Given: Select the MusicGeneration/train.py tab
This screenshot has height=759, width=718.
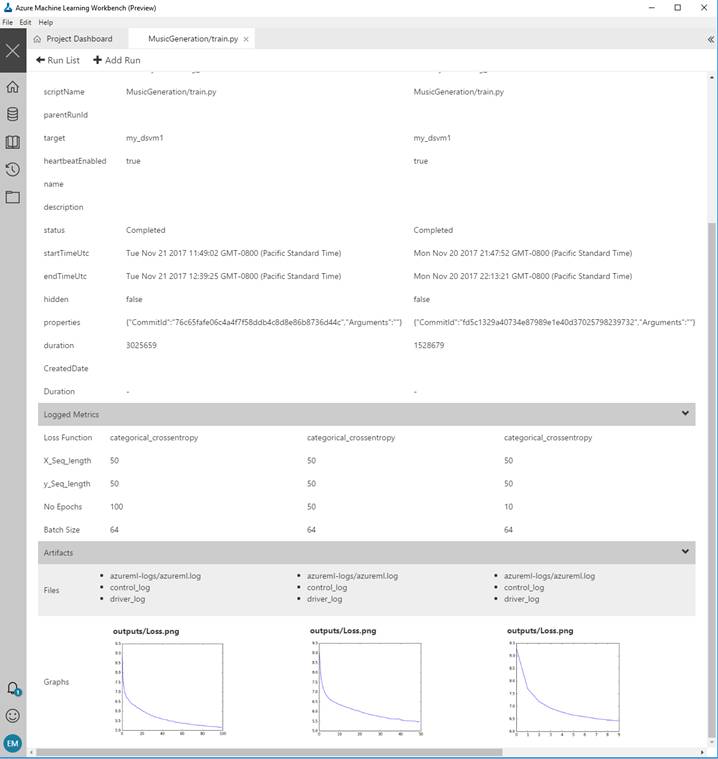Looking at the screenshot, I should (x=193, y=39).
